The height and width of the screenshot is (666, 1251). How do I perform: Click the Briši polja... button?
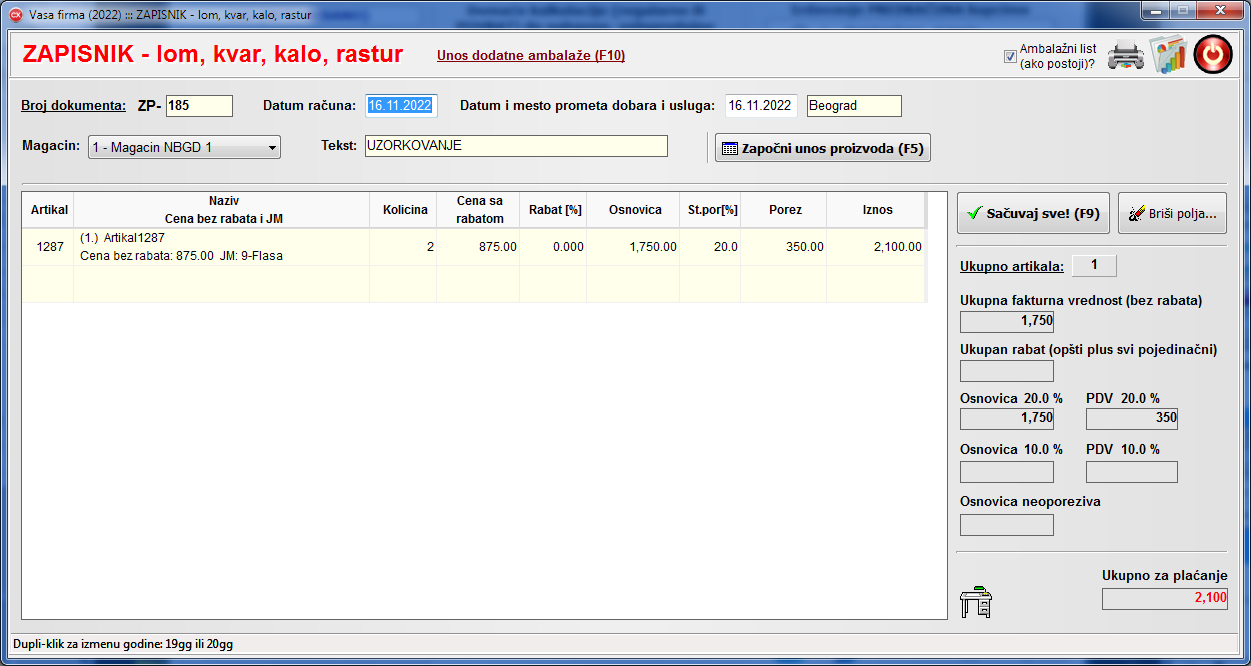[1172, 213]
